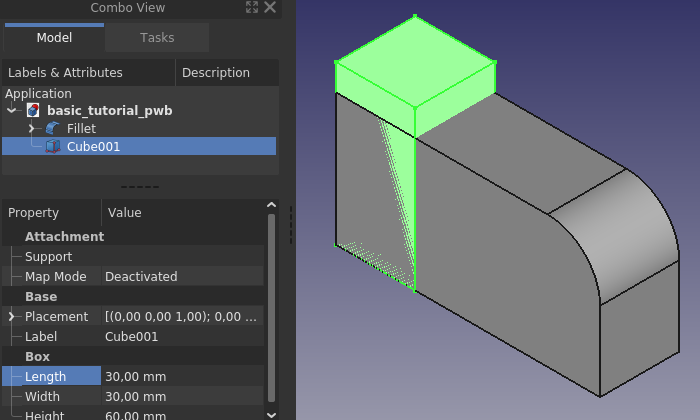700x420 pixels.
Task: Click the basic_tutorial_pwb document icon
Action: pos(33,110)
